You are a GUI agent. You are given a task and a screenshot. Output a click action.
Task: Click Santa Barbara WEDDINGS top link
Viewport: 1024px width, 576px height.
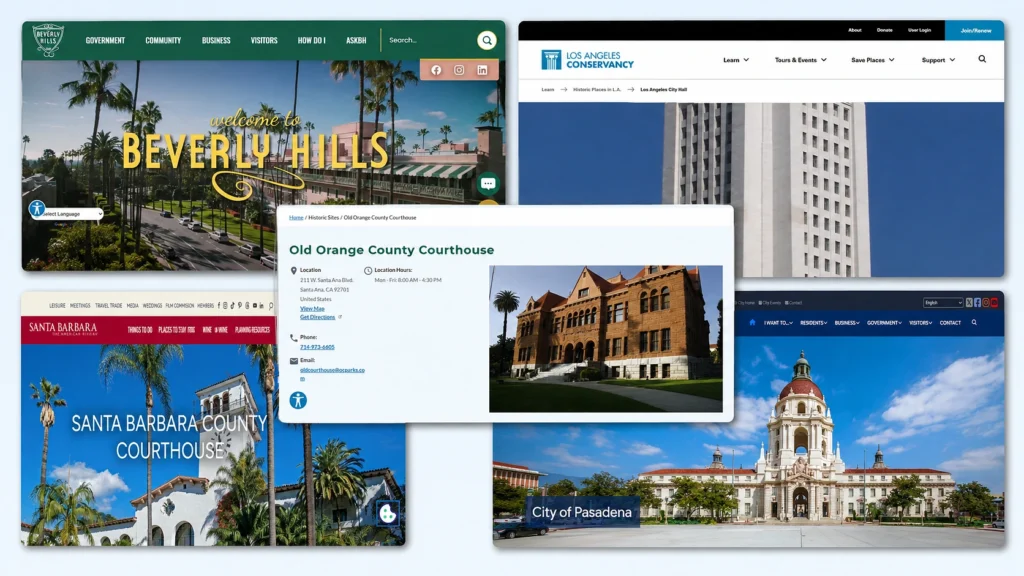click(x=152, y=306)
